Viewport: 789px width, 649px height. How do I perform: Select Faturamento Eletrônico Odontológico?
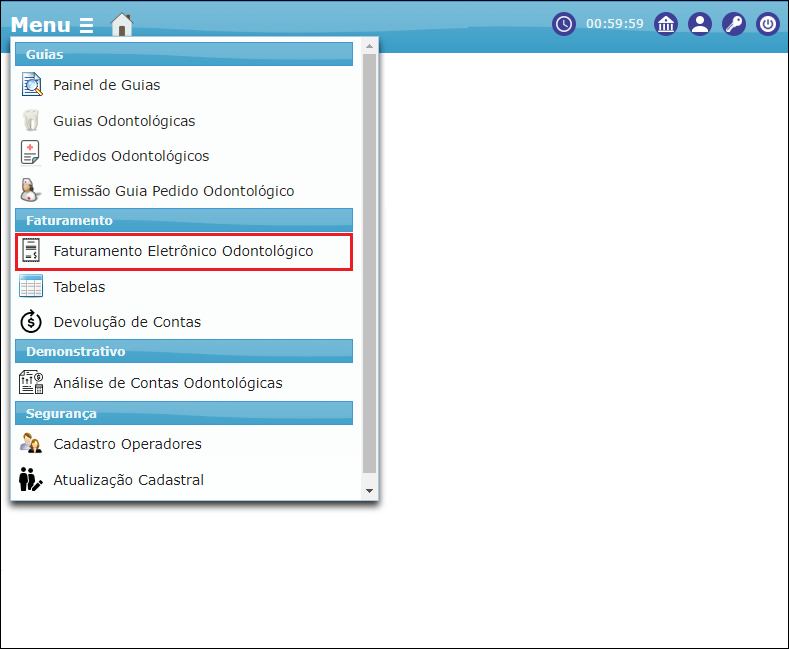(x=184, y=252)
